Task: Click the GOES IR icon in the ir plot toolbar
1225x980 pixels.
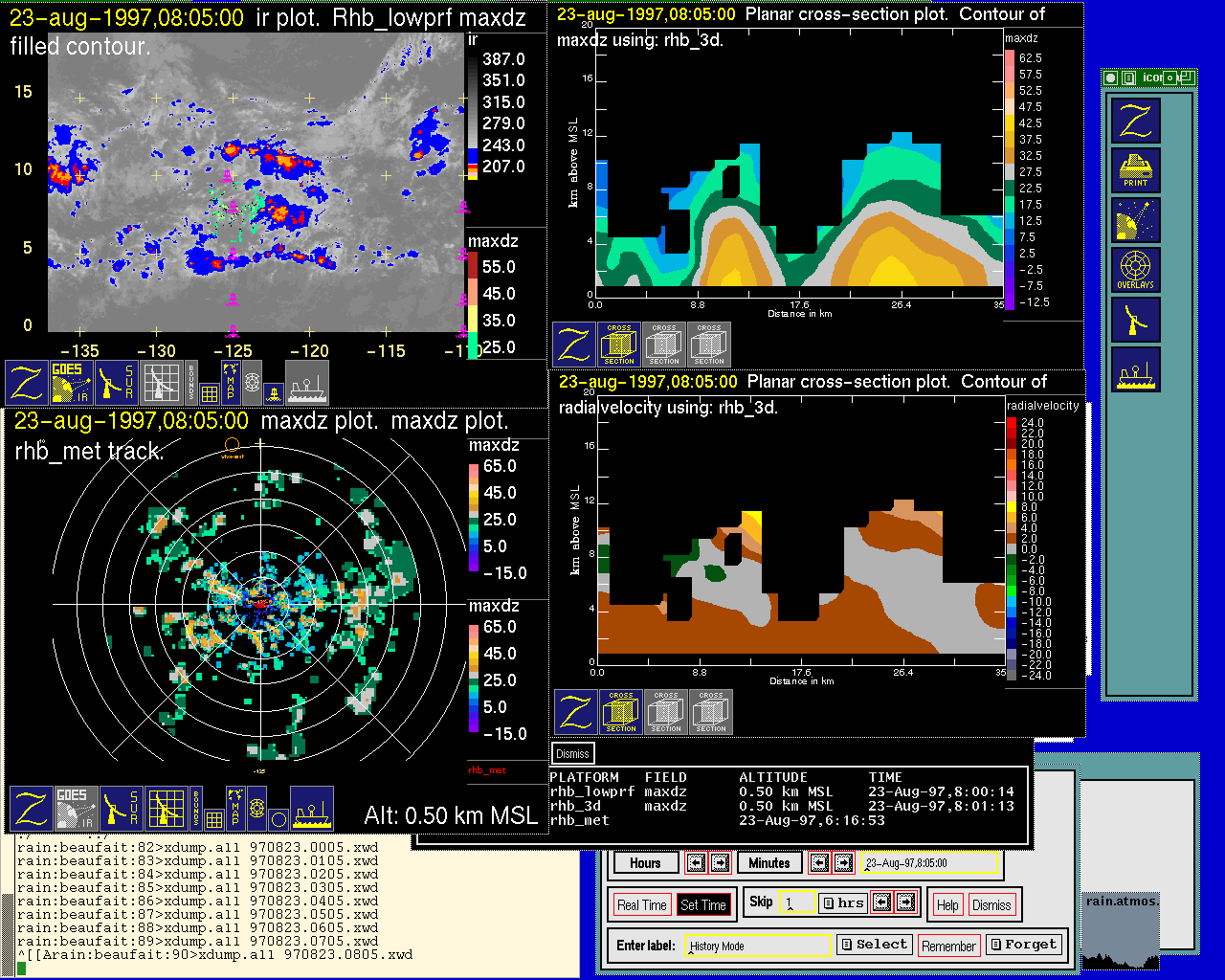Action: click(73, 382)
